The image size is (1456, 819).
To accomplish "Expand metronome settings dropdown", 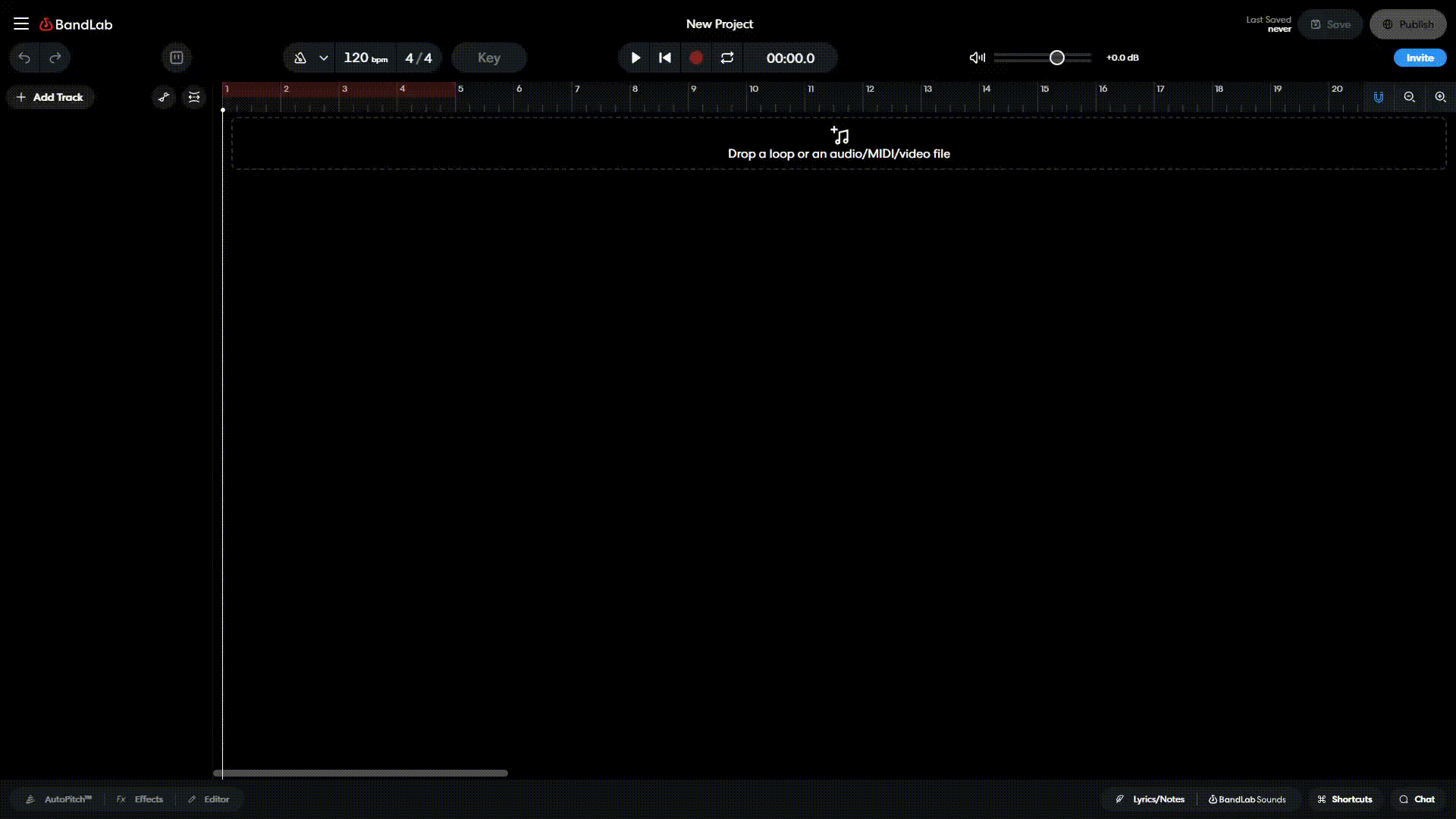I will (x=324, y=58).
